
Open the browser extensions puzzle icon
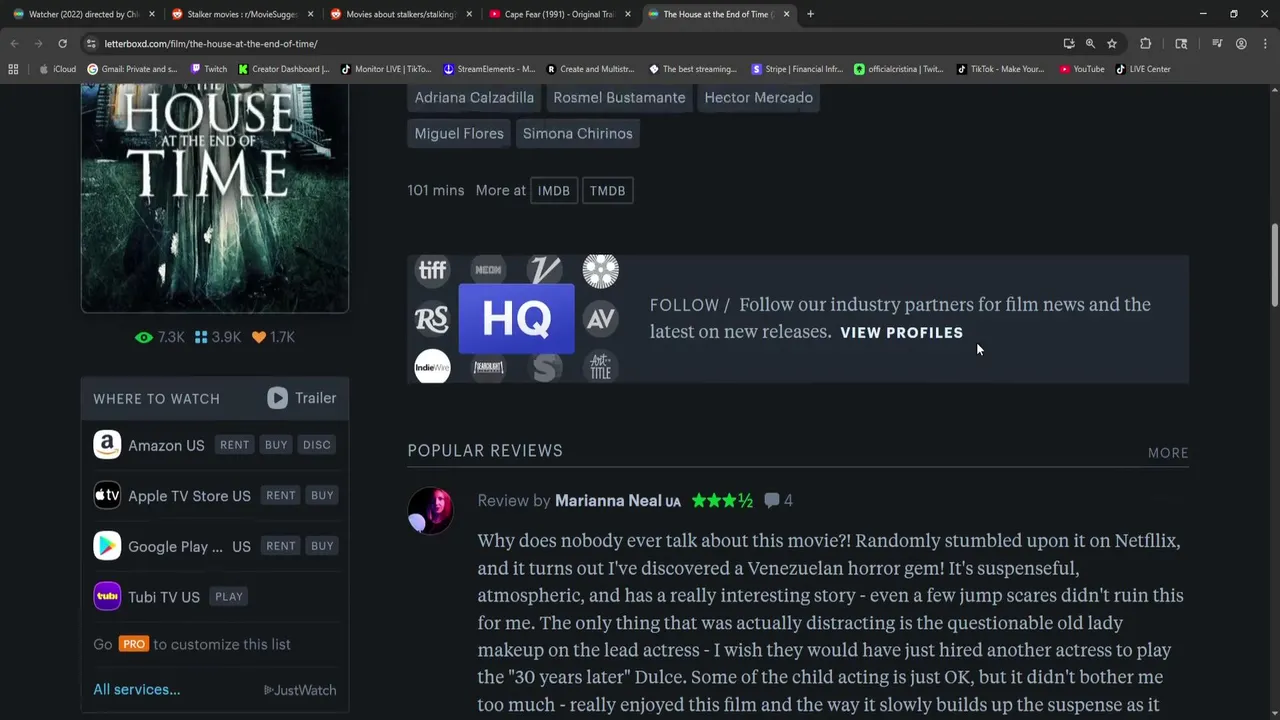[x=1146, y=44]
